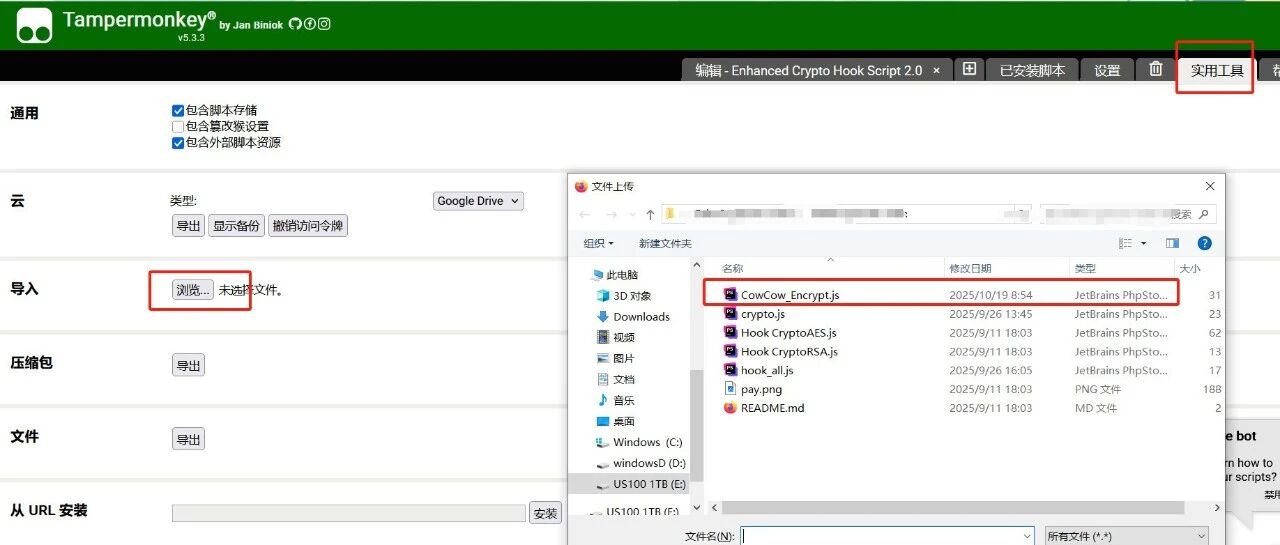
Task: Select 音乐 folder in navigation tree
Action: pos(615,401)
